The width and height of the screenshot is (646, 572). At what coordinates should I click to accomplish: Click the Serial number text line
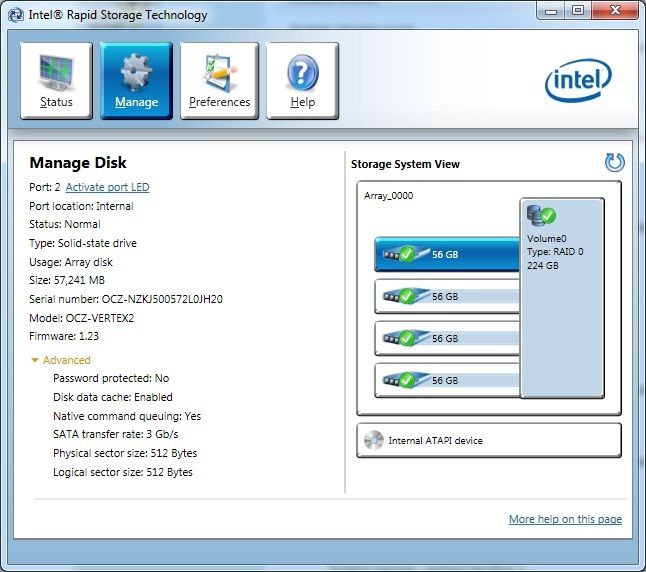126,299
